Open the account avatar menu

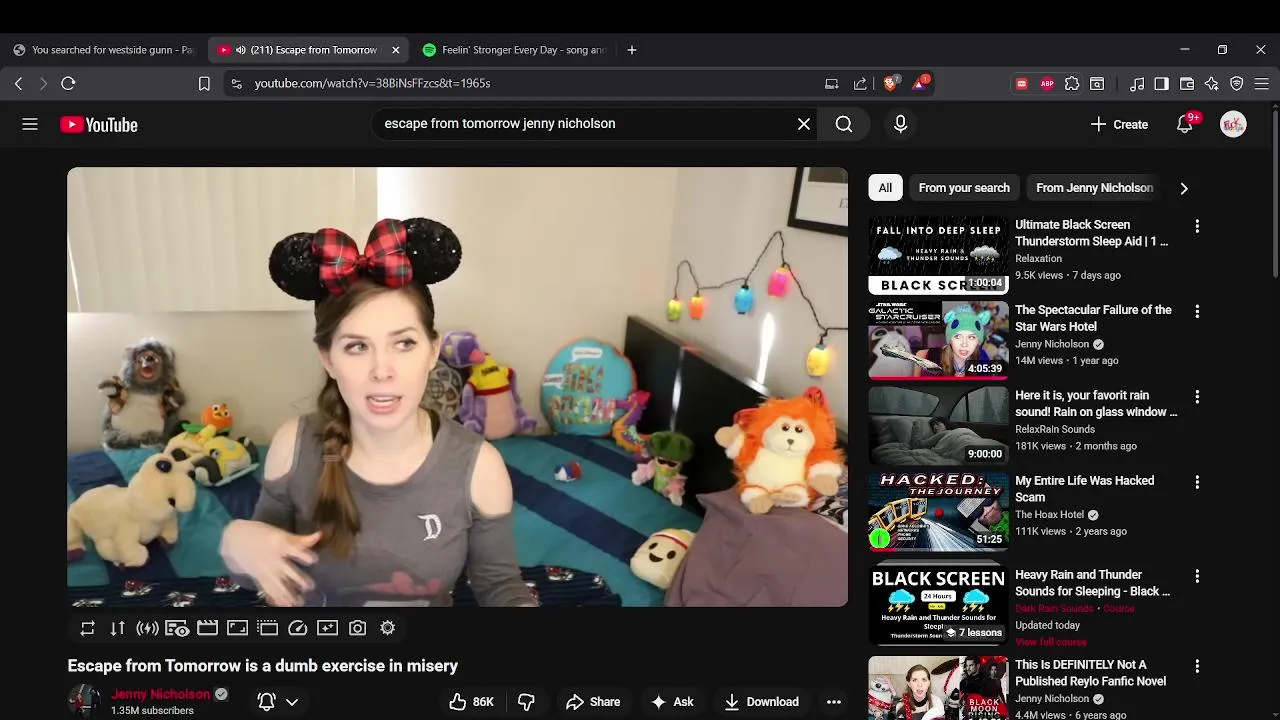(1233, 124)
